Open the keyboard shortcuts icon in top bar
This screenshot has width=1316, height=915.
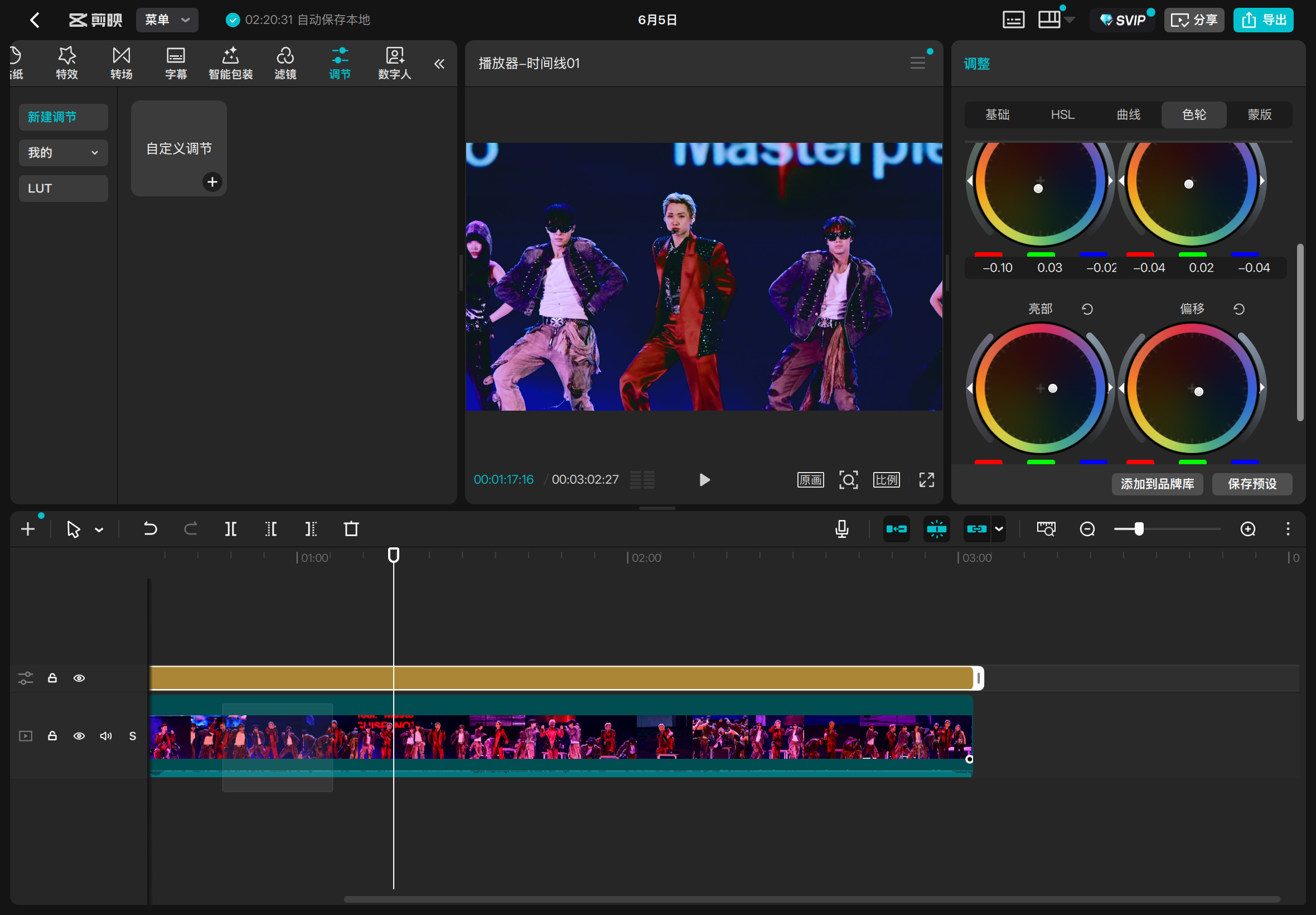[1013, 20]
